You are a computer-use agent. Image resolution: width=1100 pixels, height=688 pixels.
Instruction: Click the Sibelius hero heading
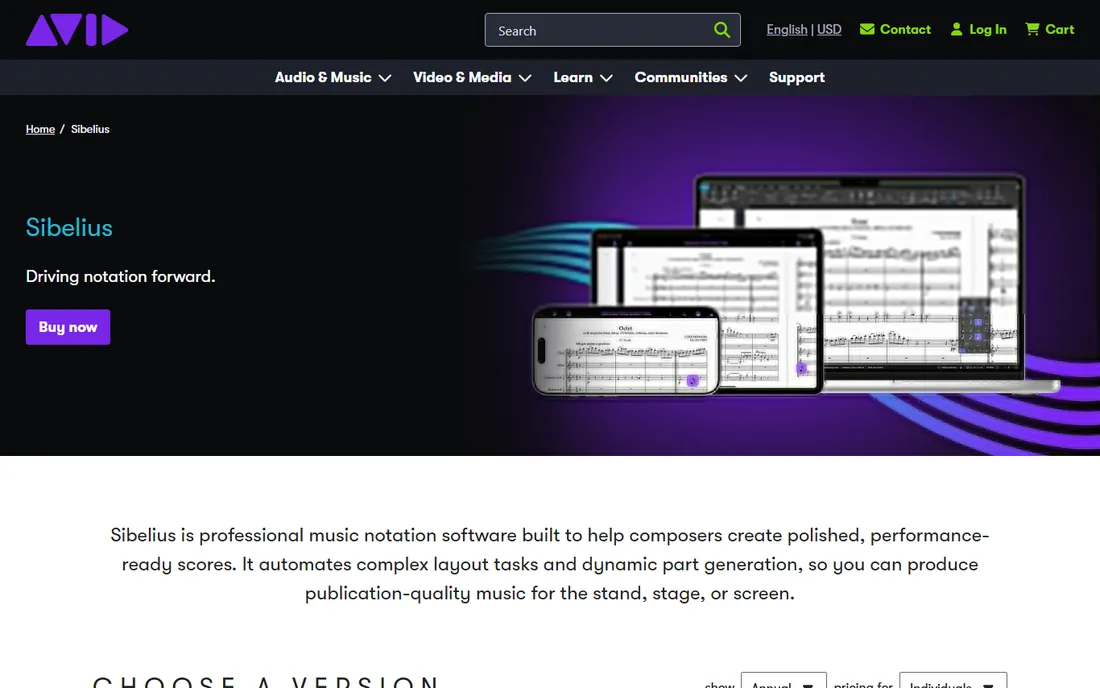point(69,227)
